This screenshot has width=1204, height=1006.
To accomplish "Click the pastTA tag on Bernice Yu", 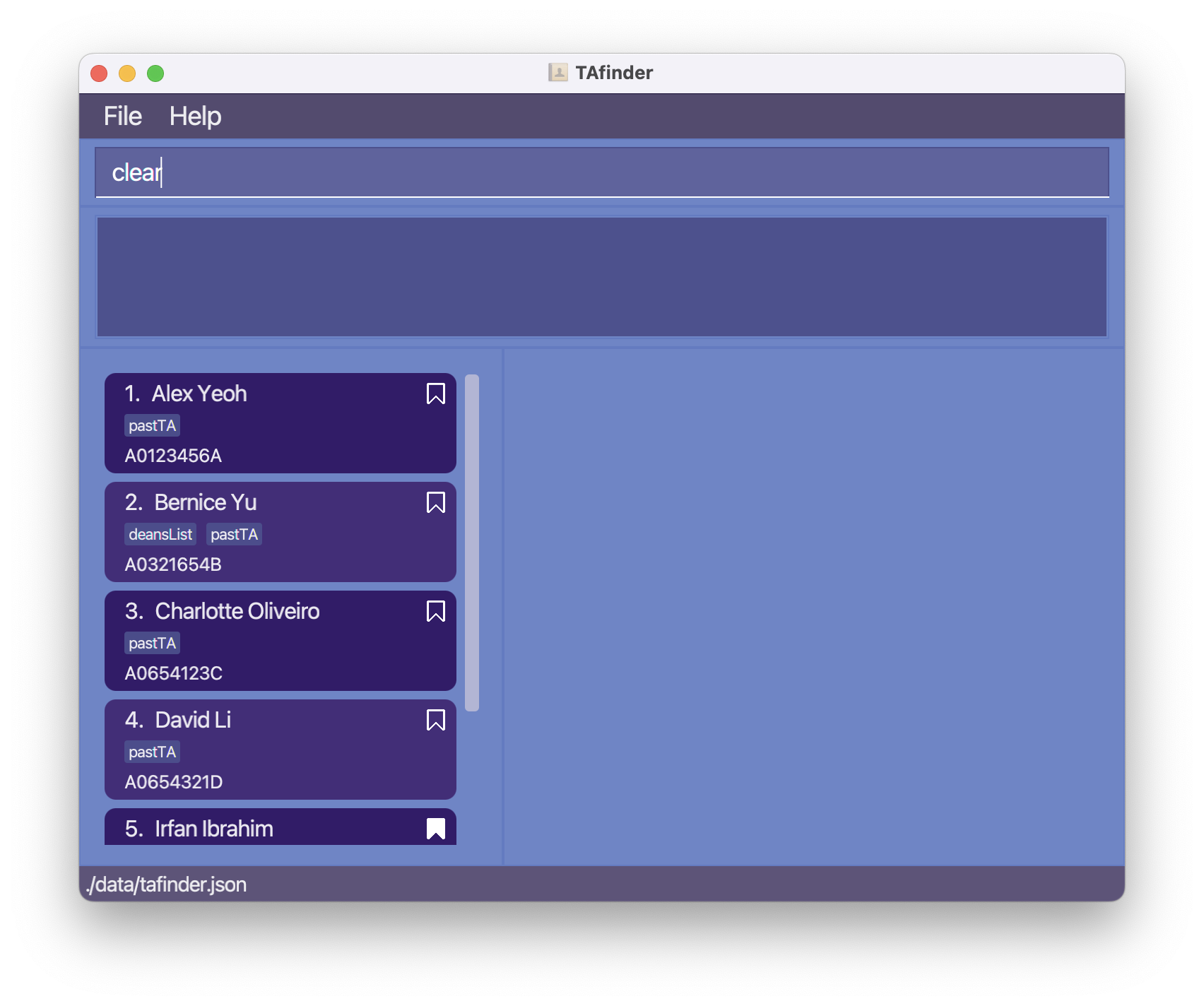I will pos(235,535).
